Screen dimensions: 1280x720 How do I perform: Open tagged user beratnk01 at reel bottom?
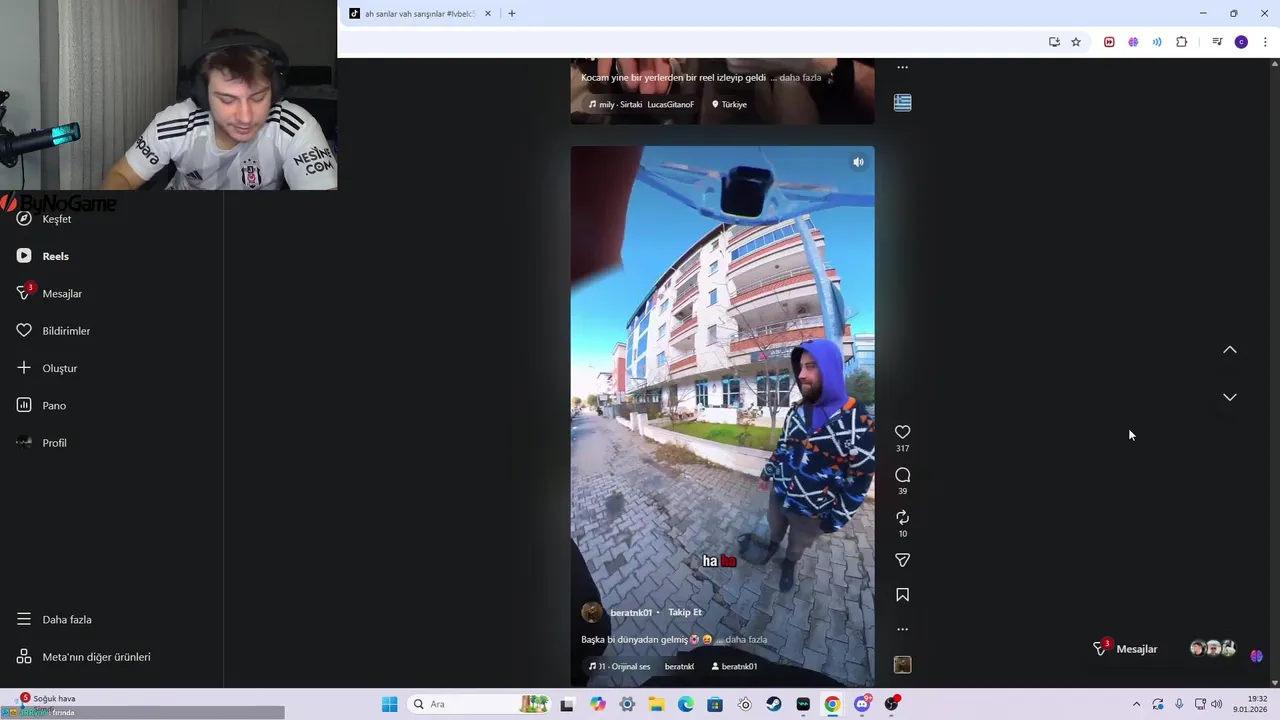point(735,667)
